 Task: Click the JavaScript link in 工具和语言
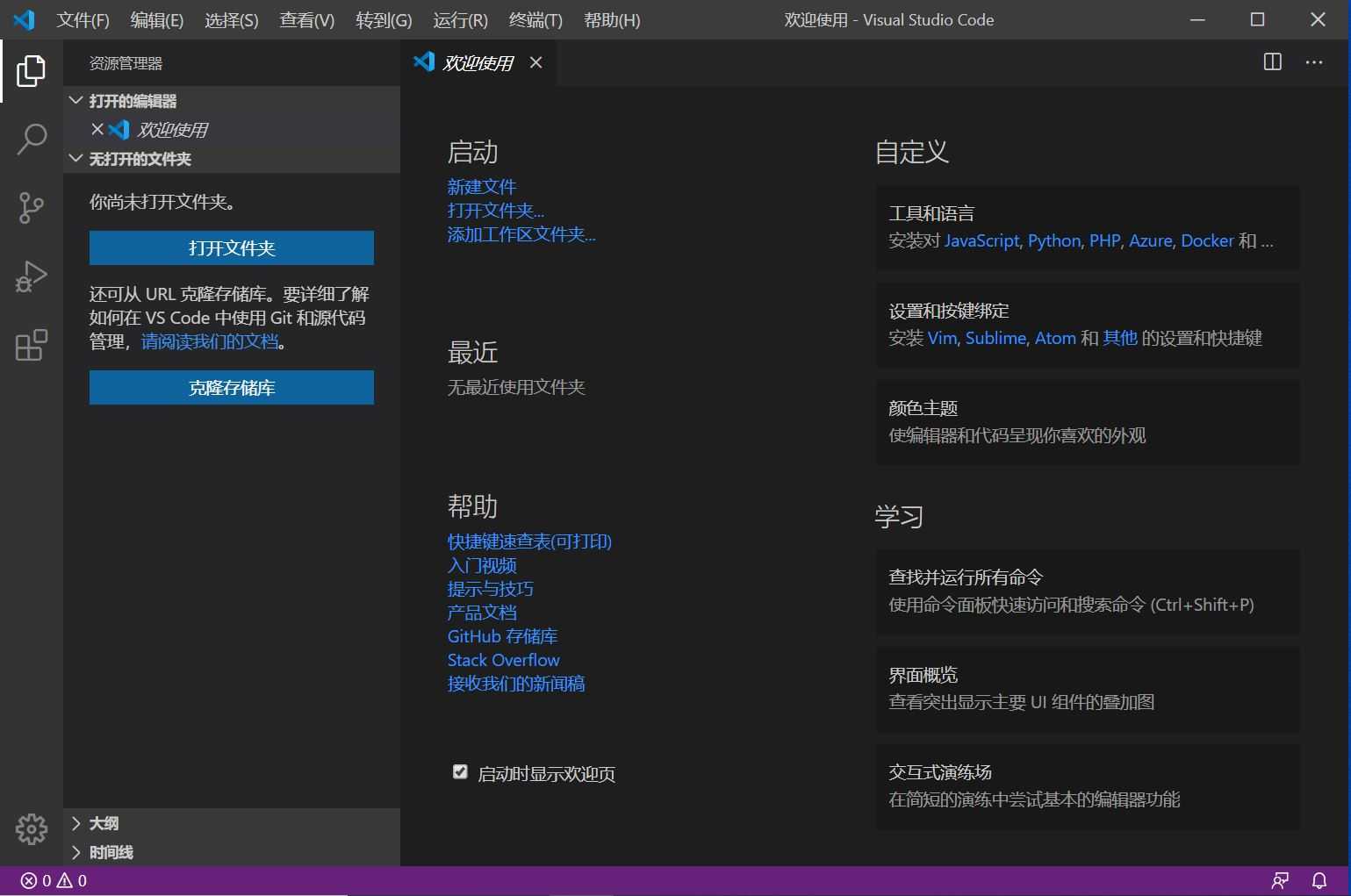coord(981,240)
